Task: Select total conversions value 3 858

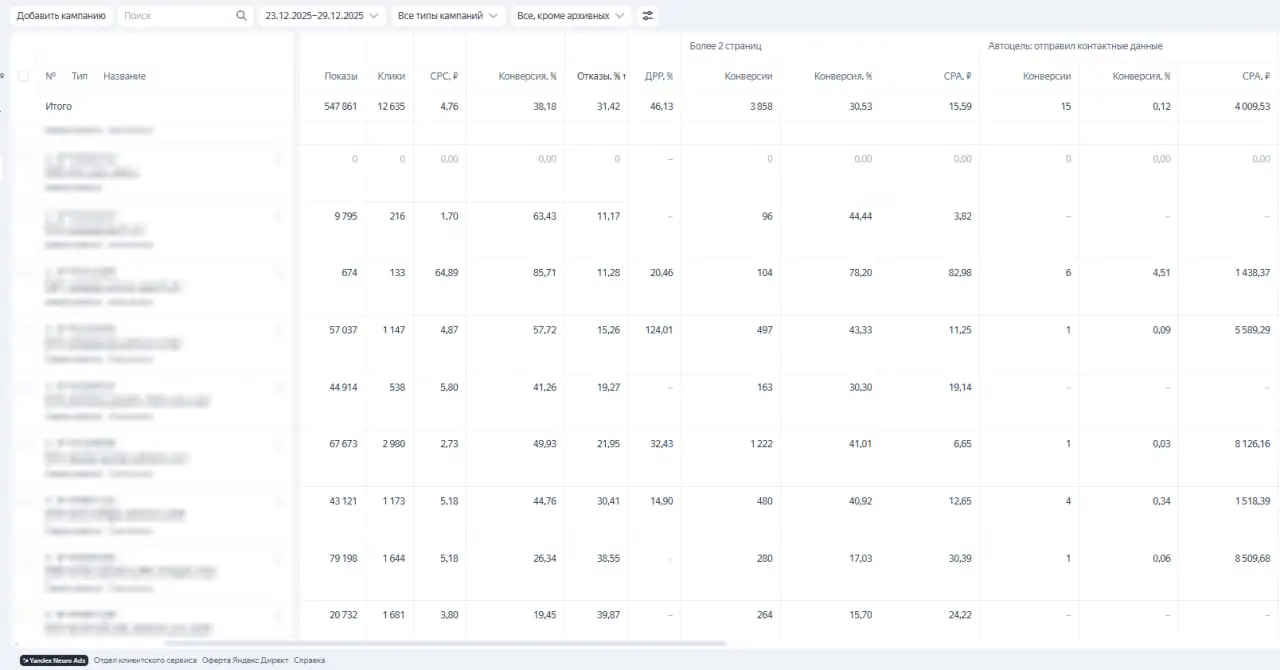Action: pyautogui.click(x=761, y=106)
